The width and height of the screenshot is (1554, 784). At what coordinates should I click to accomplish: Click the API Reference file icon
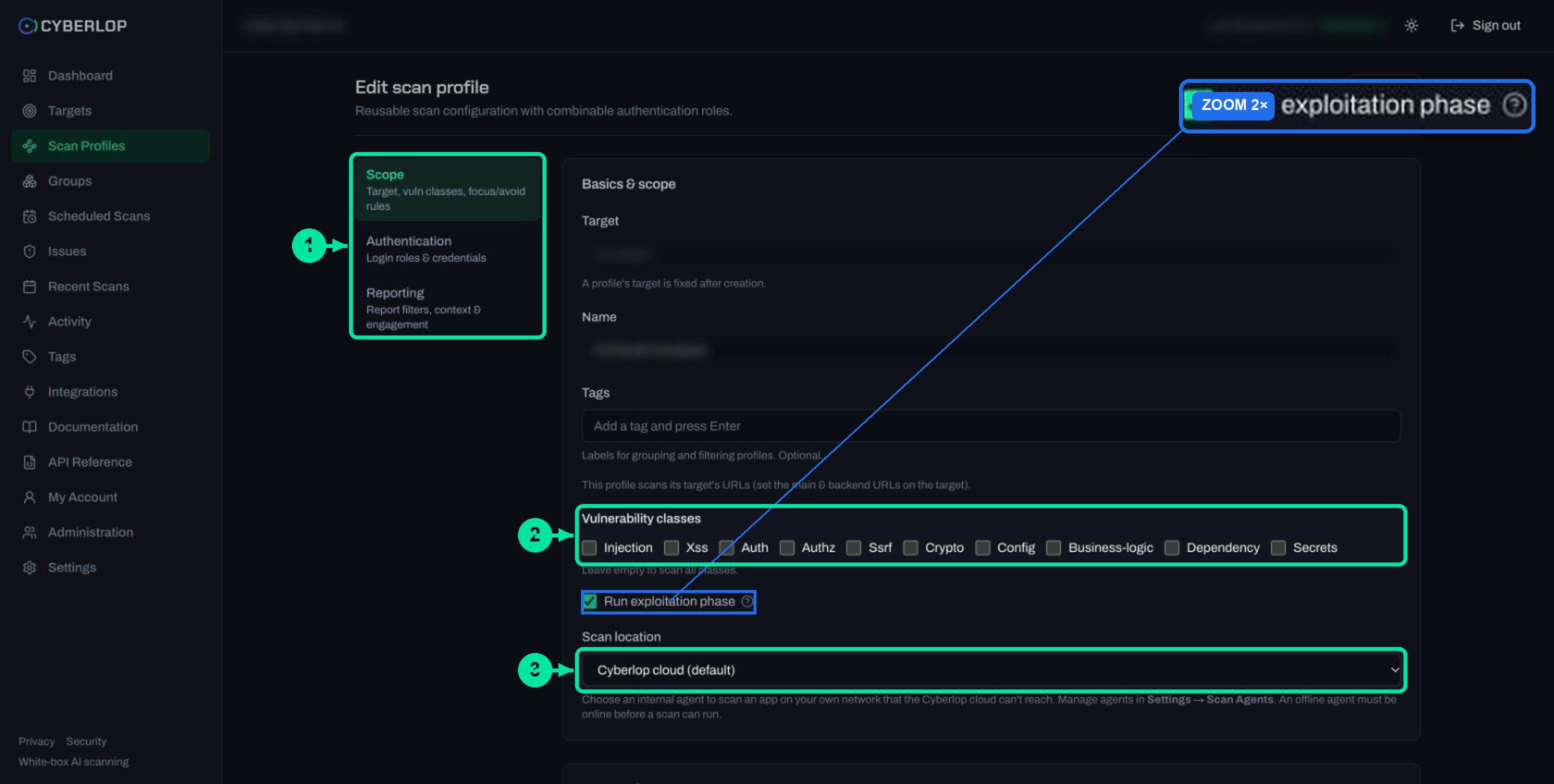tap(29, 462)
